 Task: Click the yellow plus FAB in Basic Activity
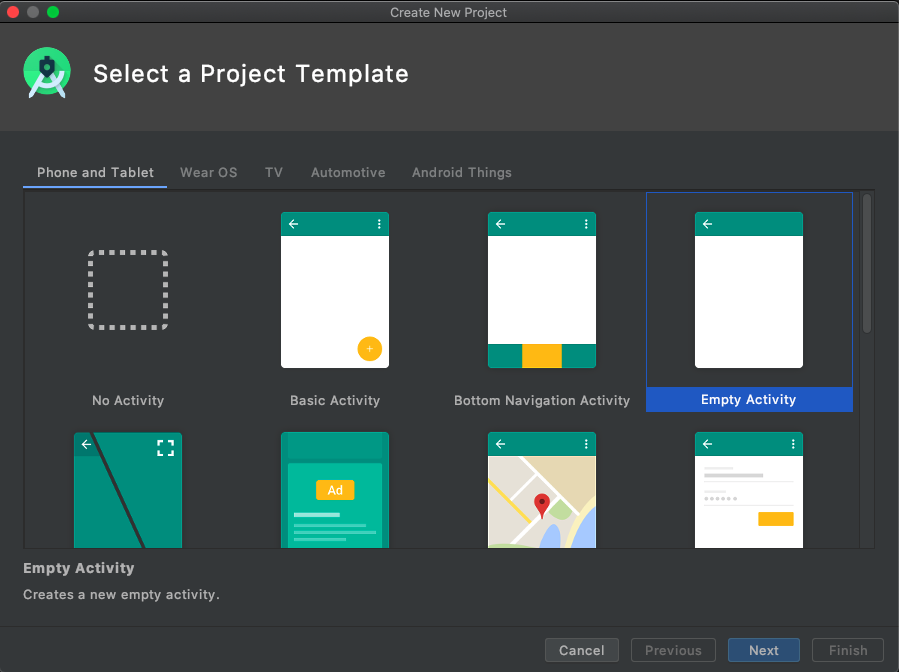(370, 349)
